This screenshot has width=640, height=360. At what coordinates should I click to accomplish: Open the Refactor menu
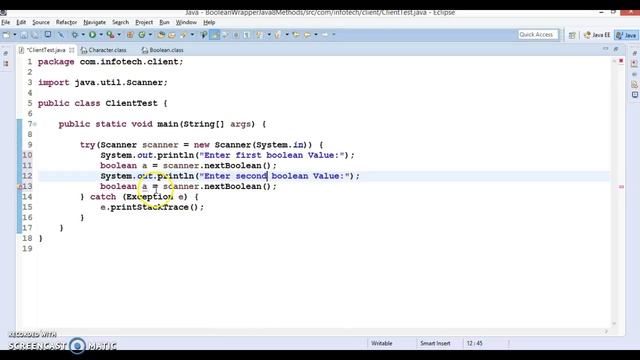67,22
